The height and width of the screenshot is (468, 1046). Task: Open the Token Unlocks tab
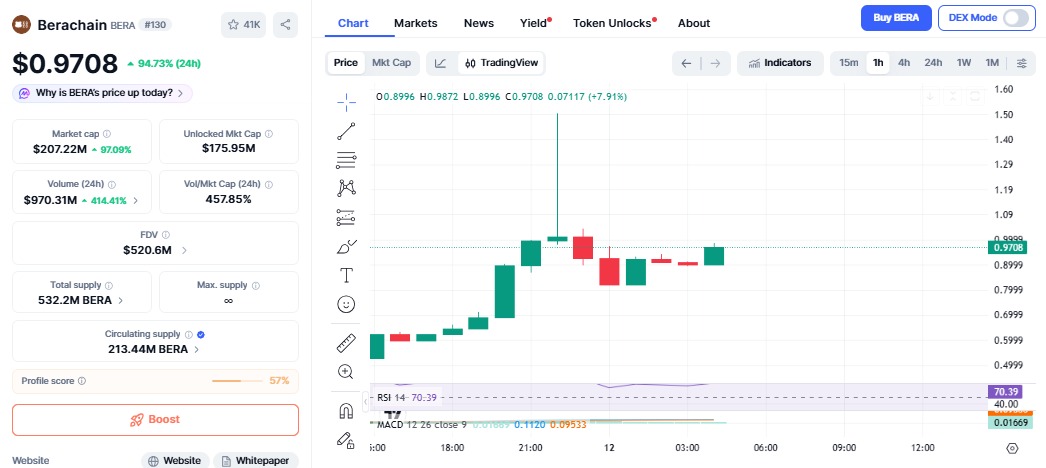[614, 23]
